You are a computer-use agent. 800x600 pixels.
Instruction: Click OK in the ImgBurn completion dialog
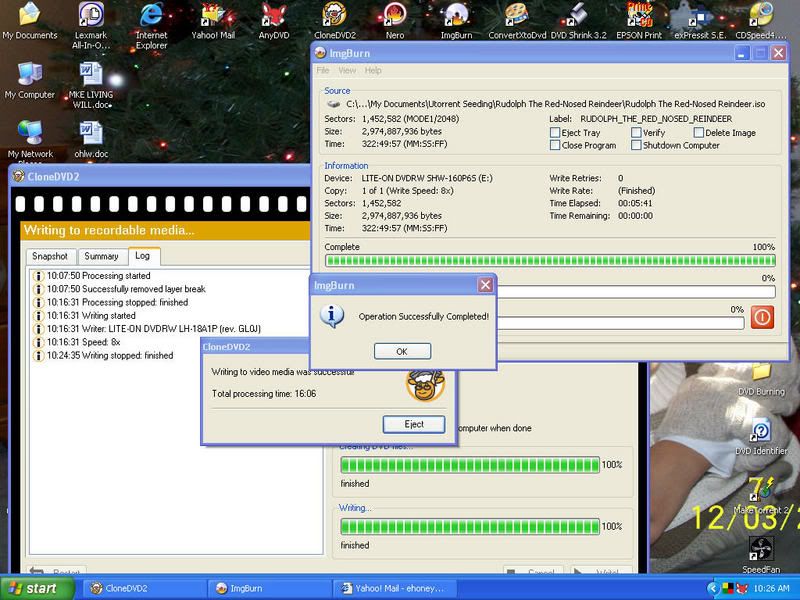[402, 352]
